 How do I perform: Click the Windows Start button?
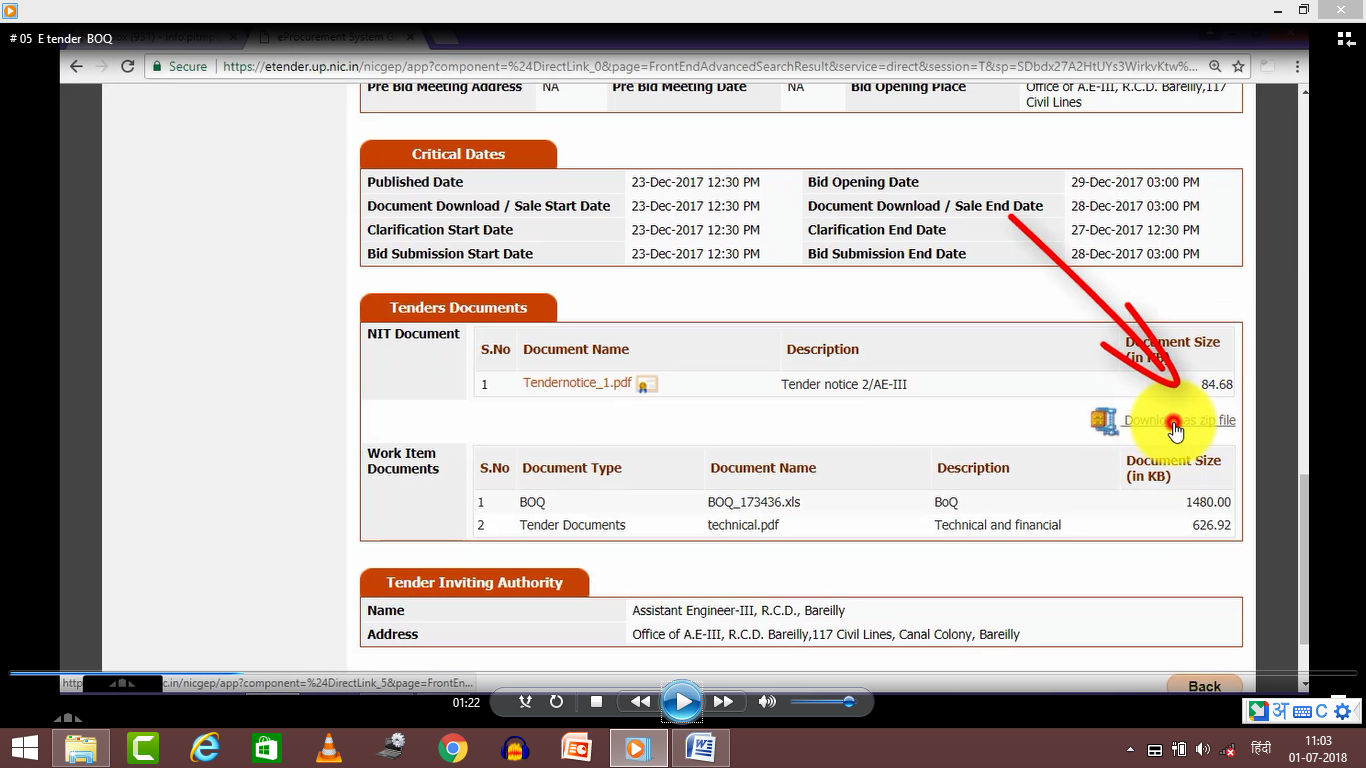(25, 748)
